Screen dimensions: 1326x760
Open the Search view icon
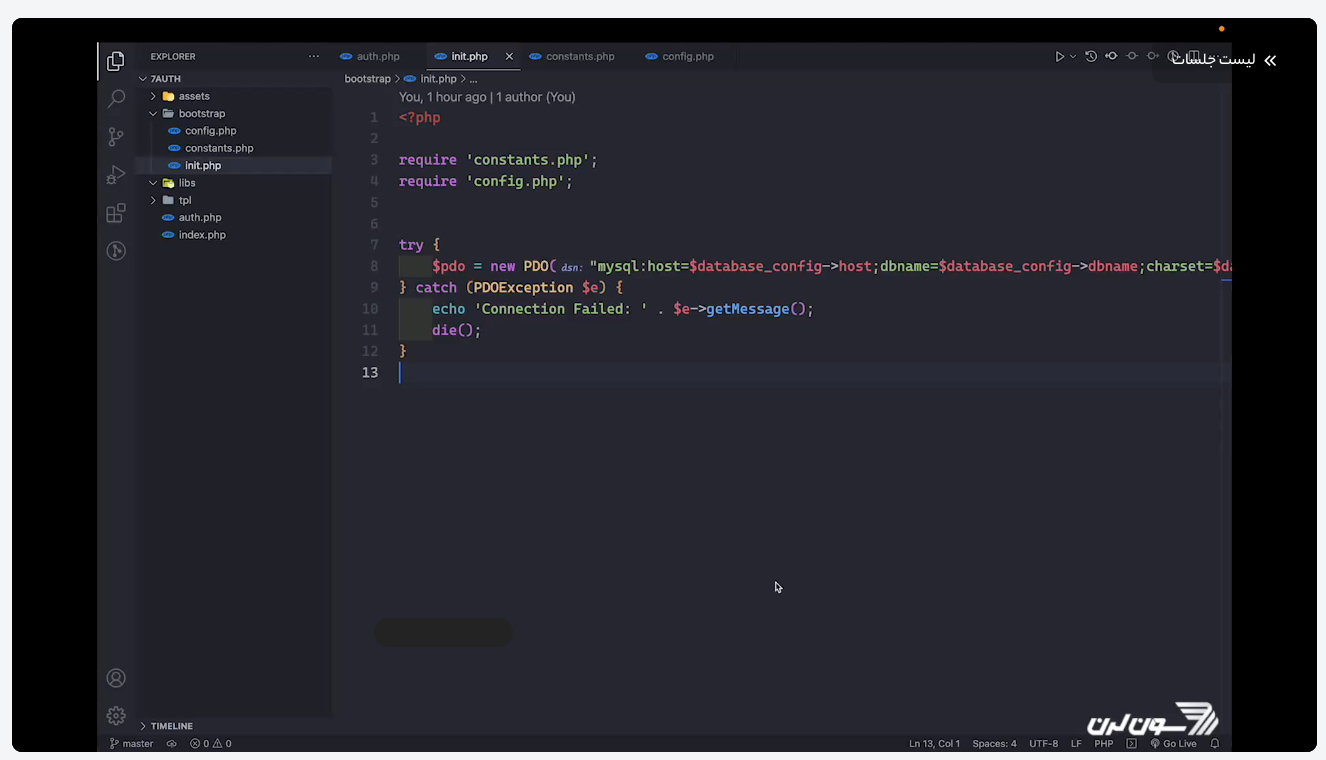[x=116, y=98]
